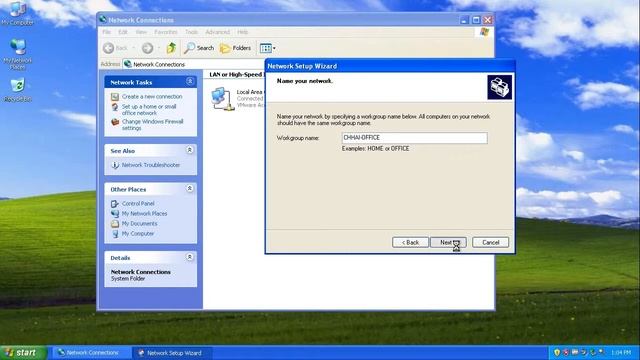This screenshot has width=640, height=360.
Task: Open Control Panel from Other Places
Action: (x=138, y=203)
